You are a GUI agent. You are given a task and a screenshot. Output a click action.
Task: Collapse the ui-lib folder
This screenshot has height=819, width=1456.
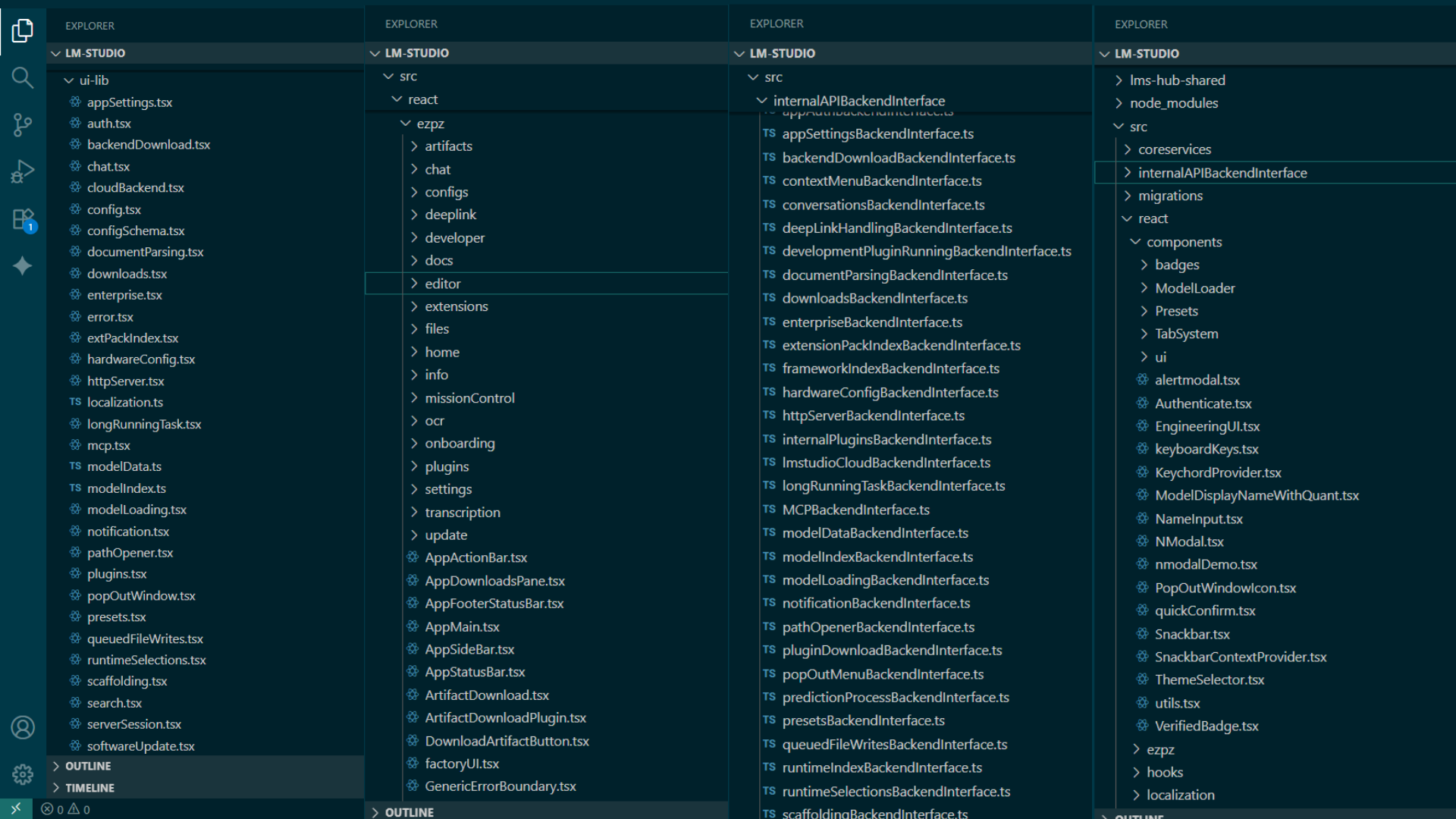point(94,80)
